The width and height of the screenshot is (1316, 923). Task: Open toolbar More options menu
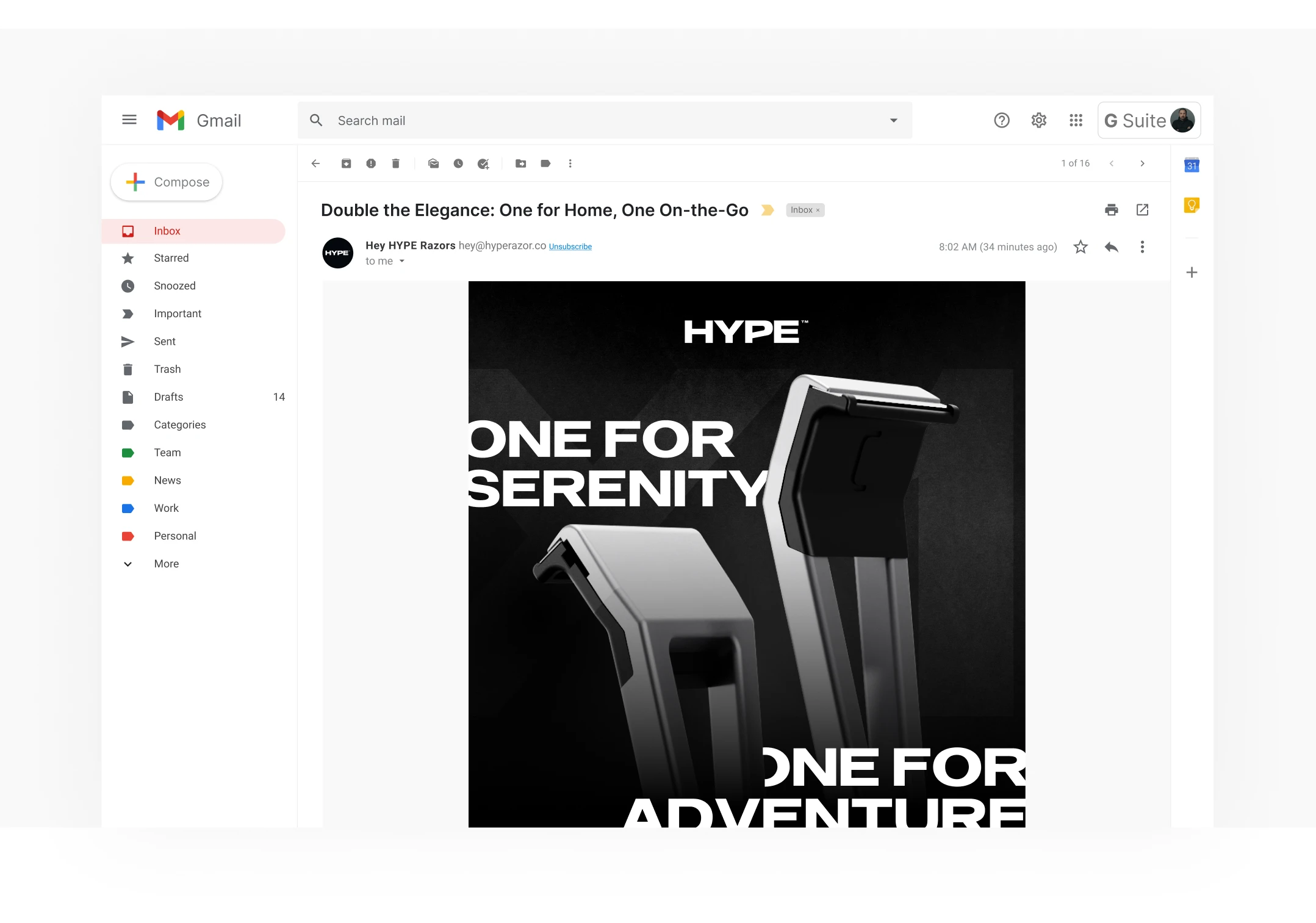tap(570, 163)
